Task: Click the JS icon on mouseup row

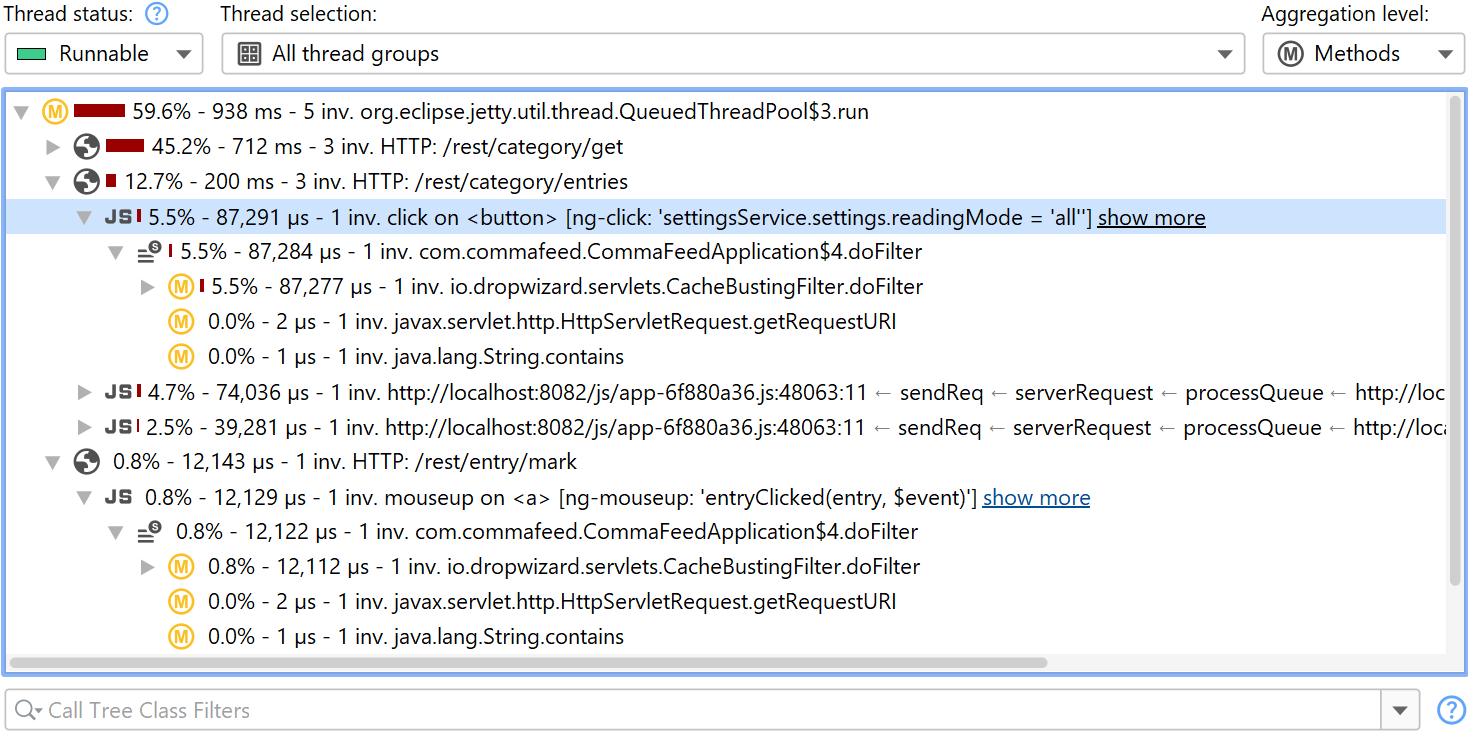Action: (x=118, y=497)
